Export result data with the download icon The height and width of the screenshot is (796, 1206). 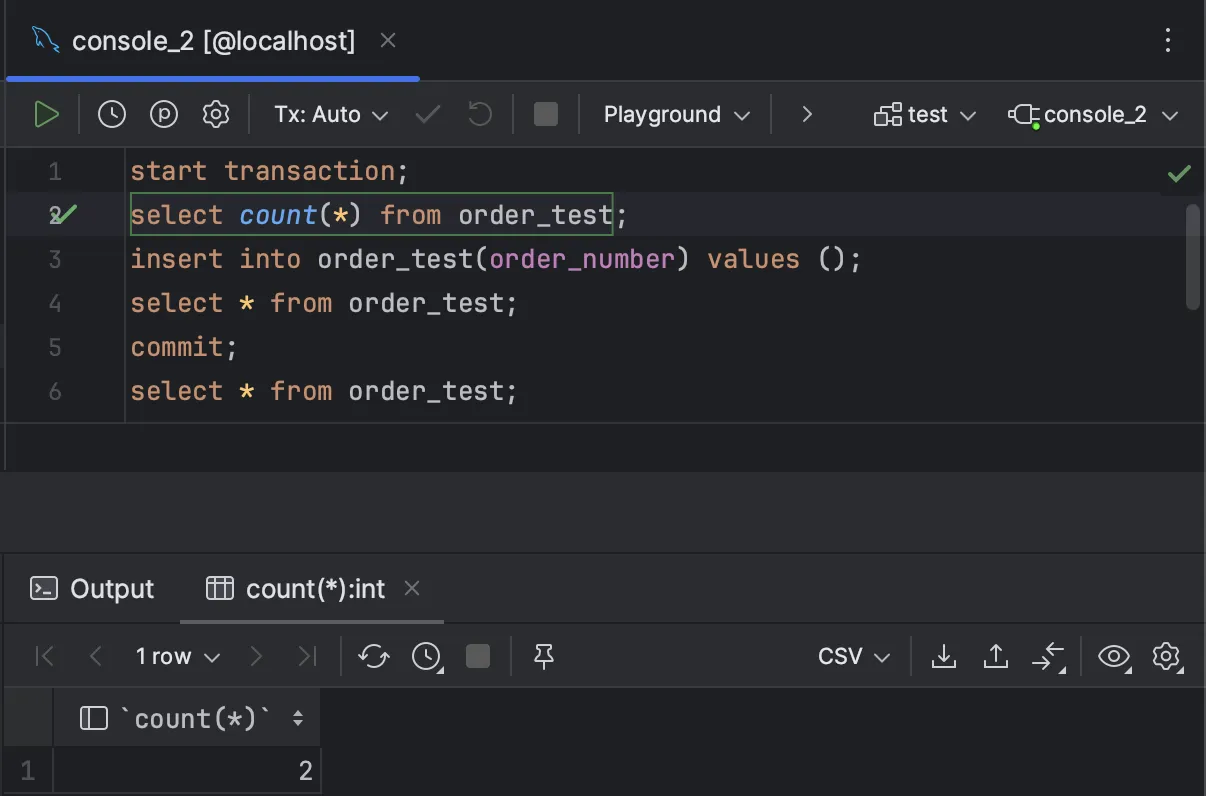point(943,657)
